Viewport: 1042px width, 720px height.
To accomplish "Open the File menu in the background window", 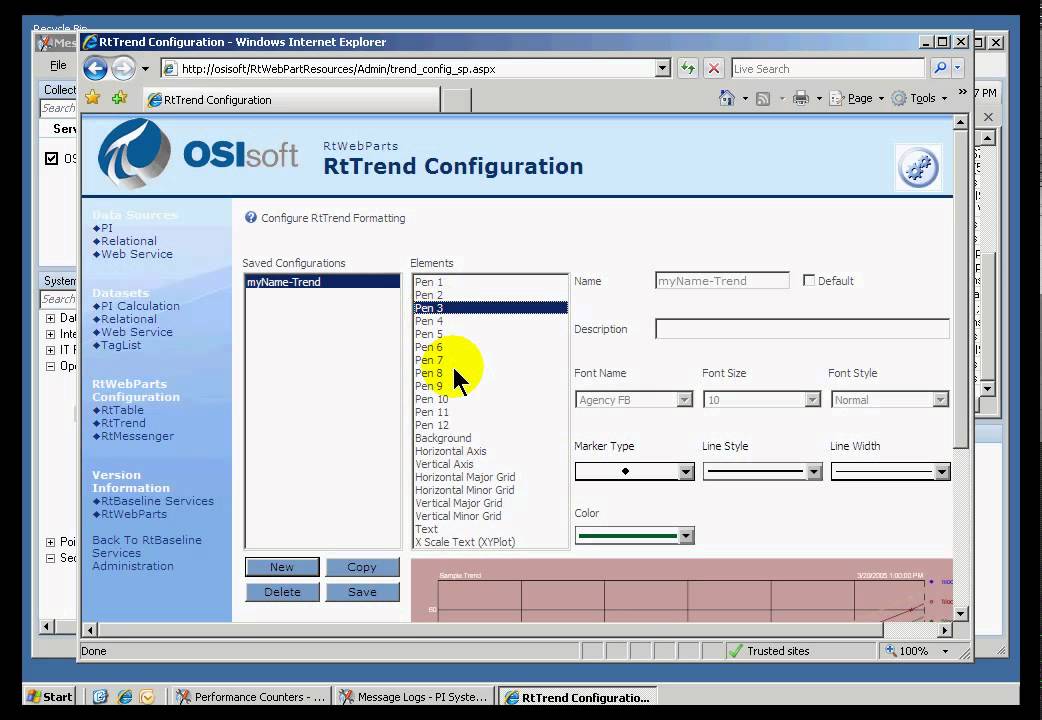I will click(58, 65).
